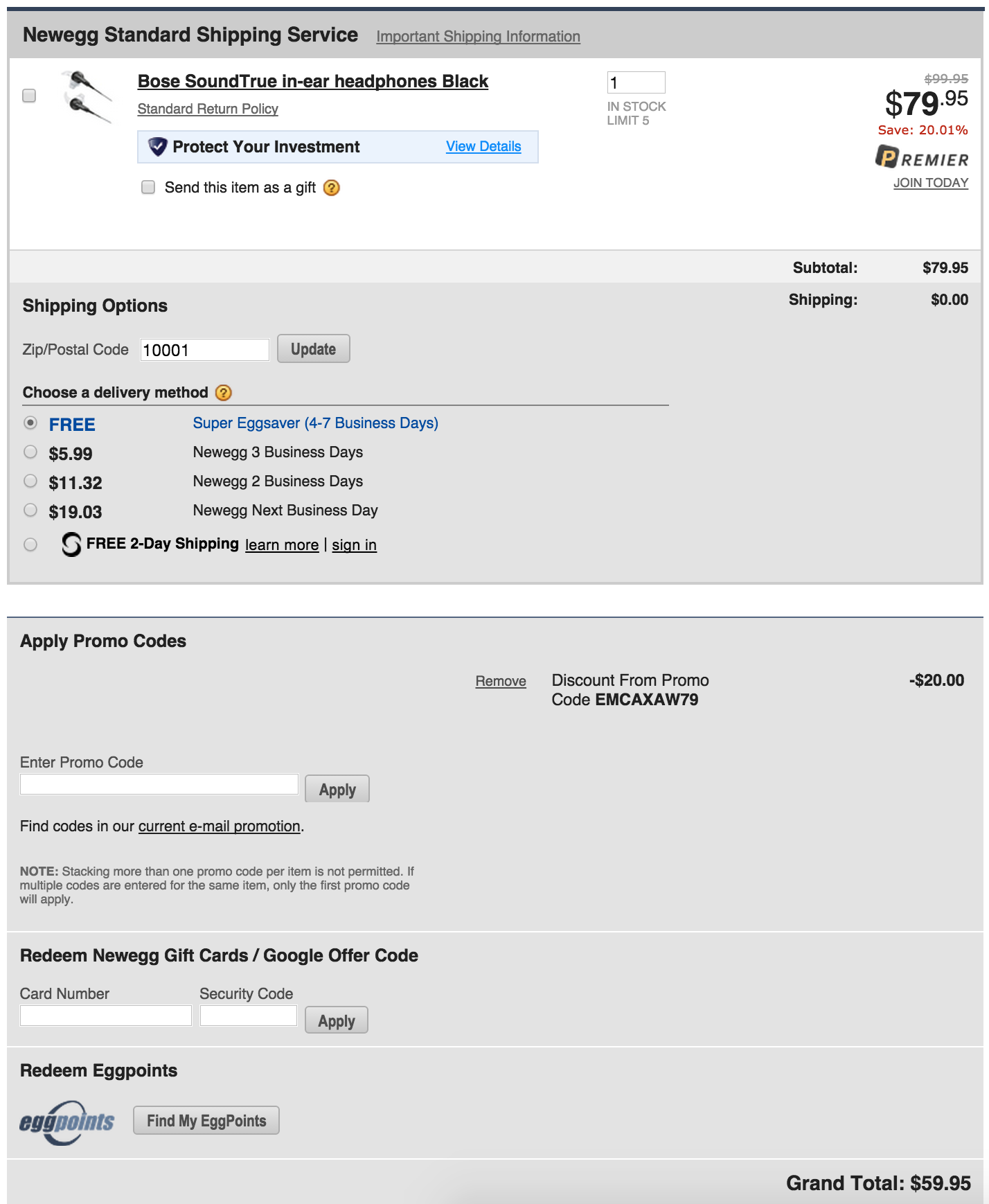Open the Important Shipping Information link
Image resolution: width=989 pixels, height=1204 pixels.
point(479,37)
